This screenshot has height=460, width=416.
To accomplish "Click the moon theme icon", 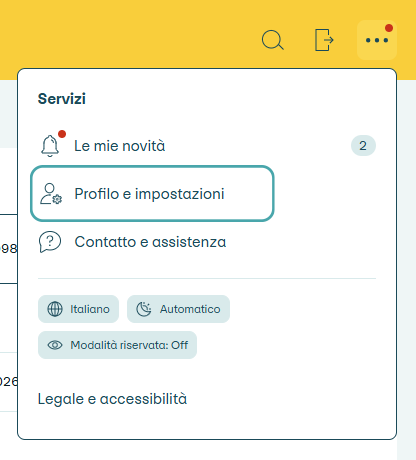I will [x=144, y=309].
